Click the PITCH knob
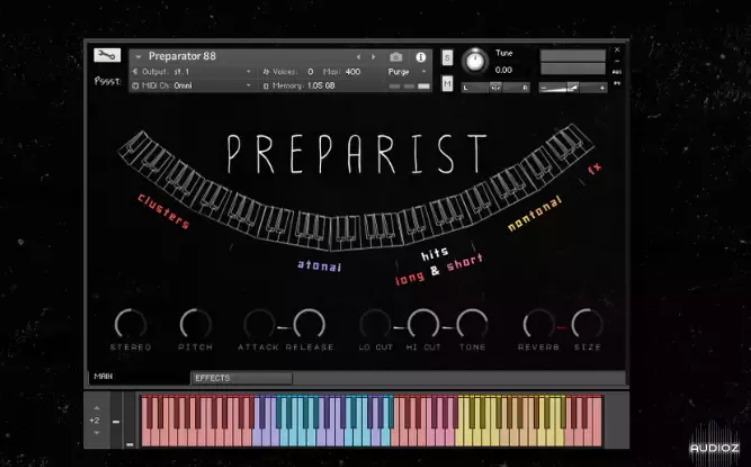 (x=195, y=324)
